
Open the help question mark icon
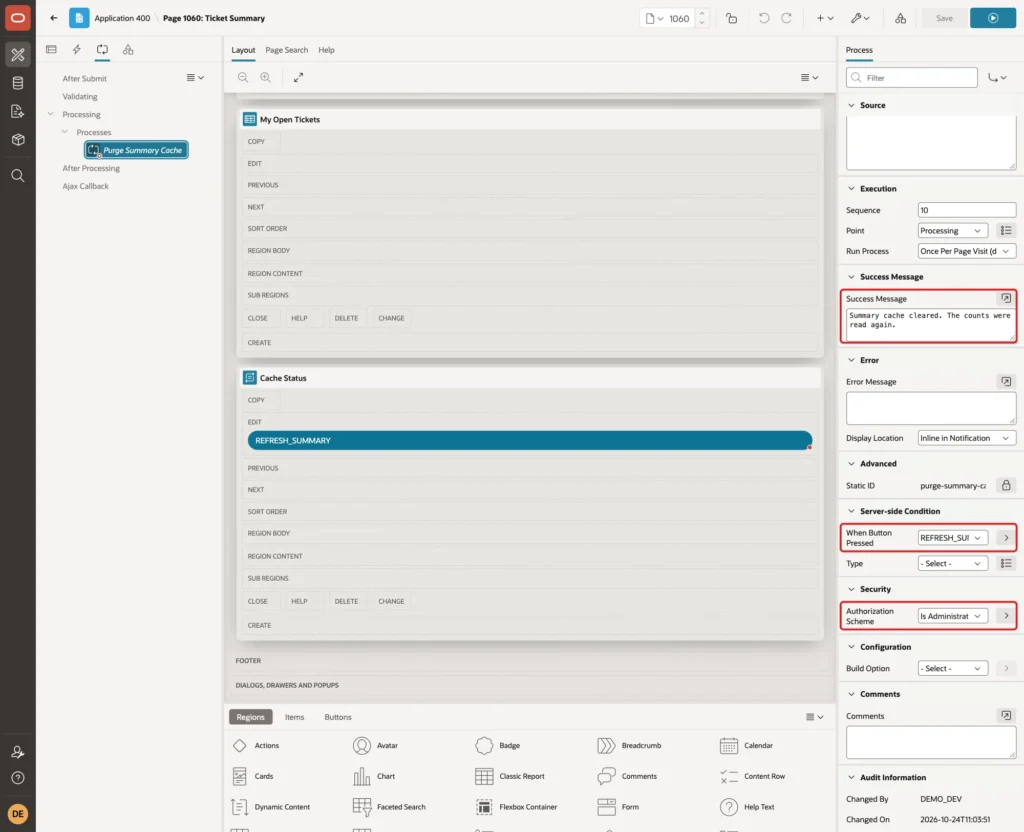(x=18, y=778)
